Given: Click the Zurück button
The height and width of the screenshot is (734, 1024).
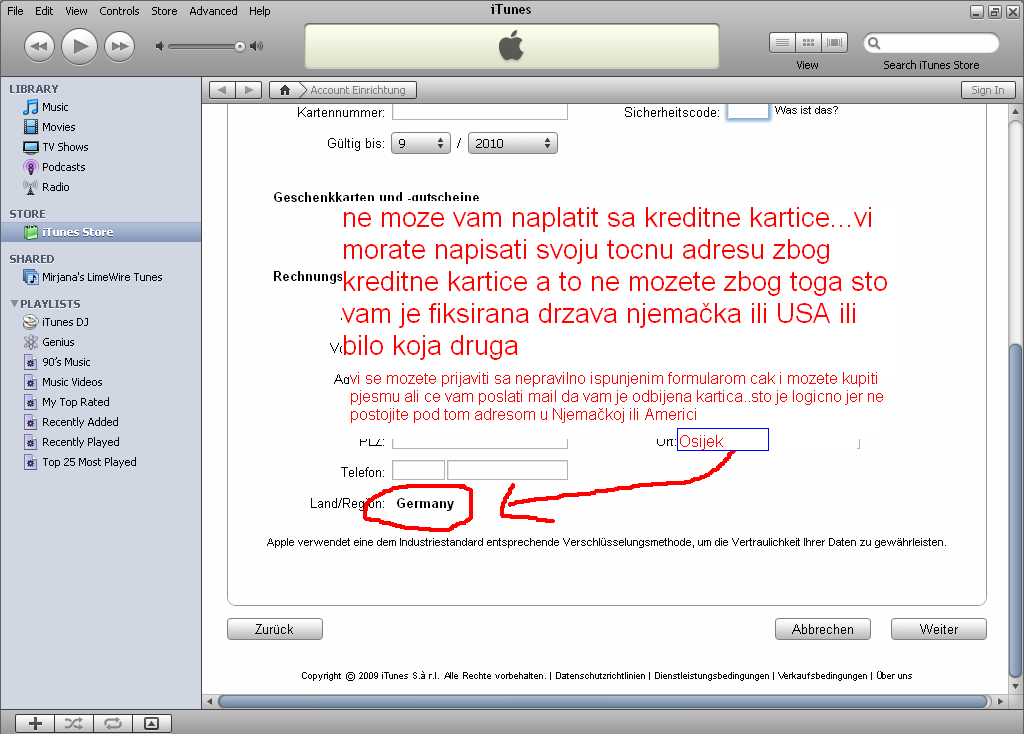Looking at the screenshot, I should click(274, 629).
